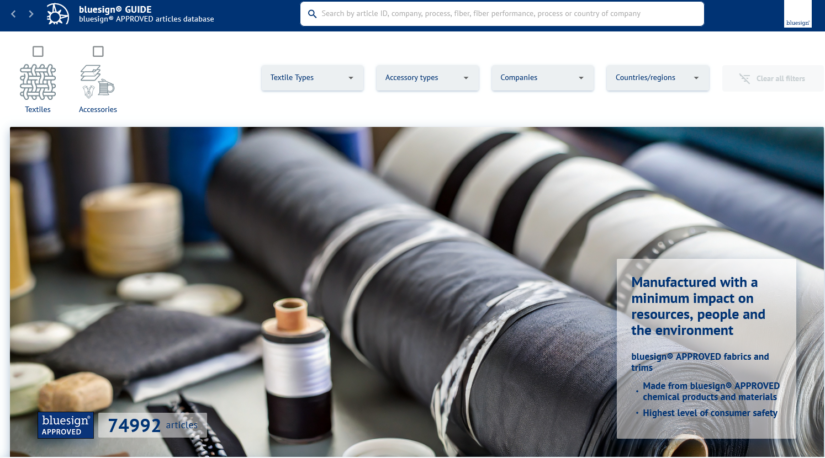The height and width of the screenshot is (458, 825).
Task: Click 'bluesign APPROVED fabrics and trims' text
Action: pyautogui.click(x=700, y=362)
